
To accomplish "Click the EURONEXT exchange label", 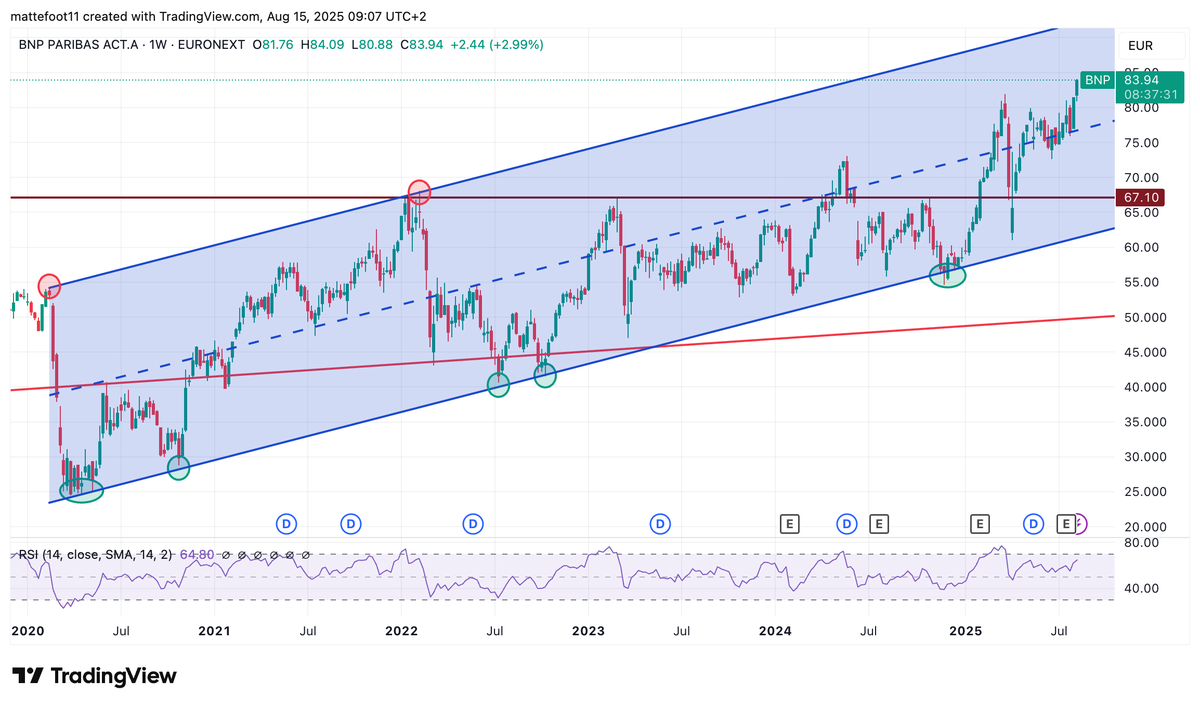I will tap(213, 45).
